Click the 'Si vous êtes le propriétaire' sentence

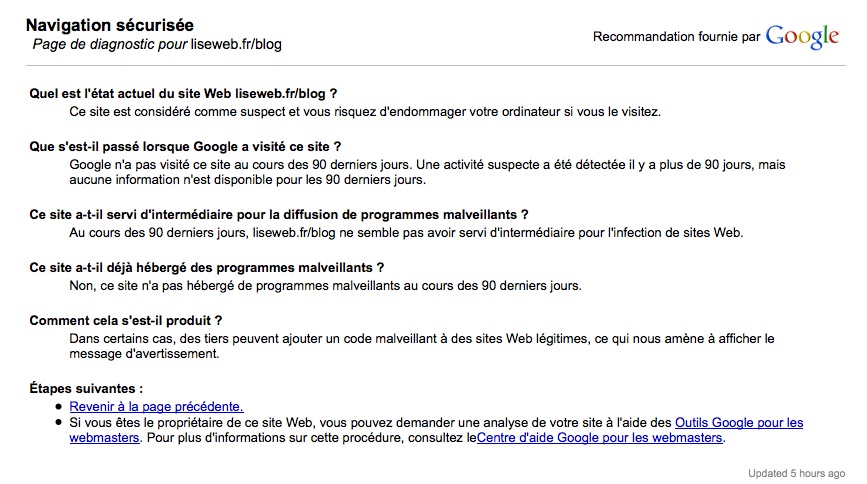coord(370,423)
